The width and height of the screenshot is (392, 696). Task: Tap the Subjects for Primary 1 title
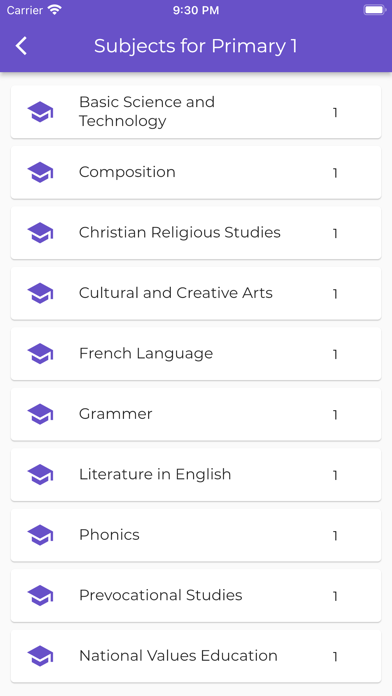[195, 46]
